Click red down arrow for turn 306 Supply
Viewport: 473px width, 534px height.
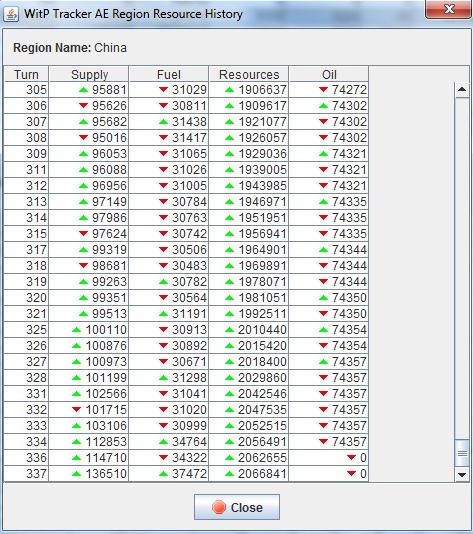pos(83,106)
